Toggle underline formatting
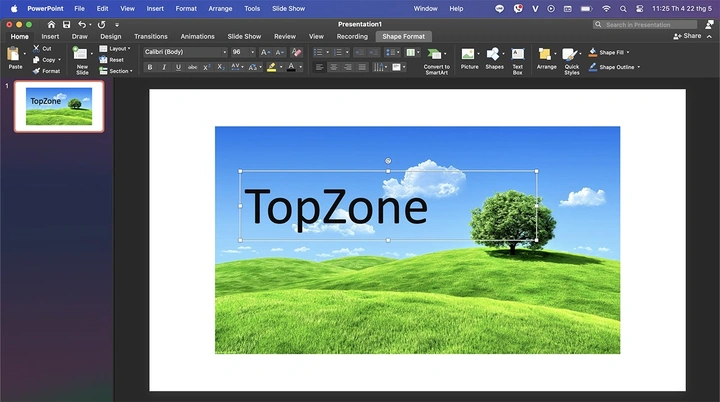Screen dimensions: 720x402 coord(178,67)
